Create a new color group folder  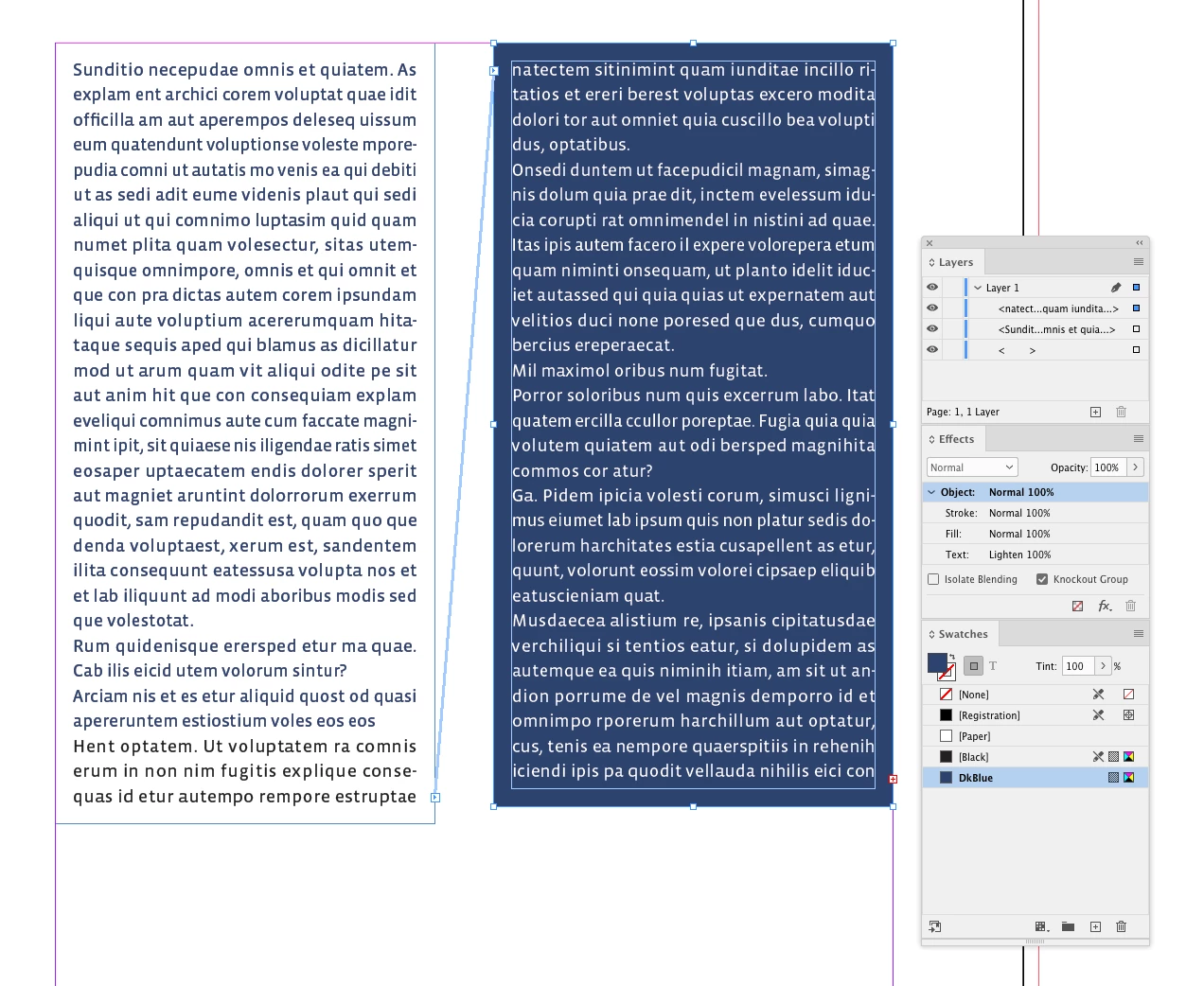click(1068, 927)
